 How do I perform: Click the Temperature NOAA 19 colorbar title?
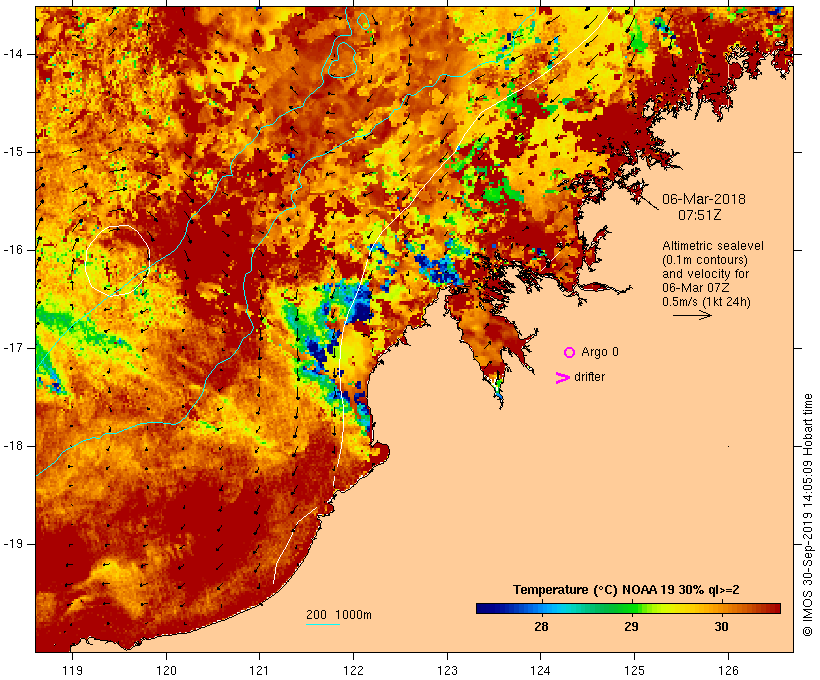(626, 590)
